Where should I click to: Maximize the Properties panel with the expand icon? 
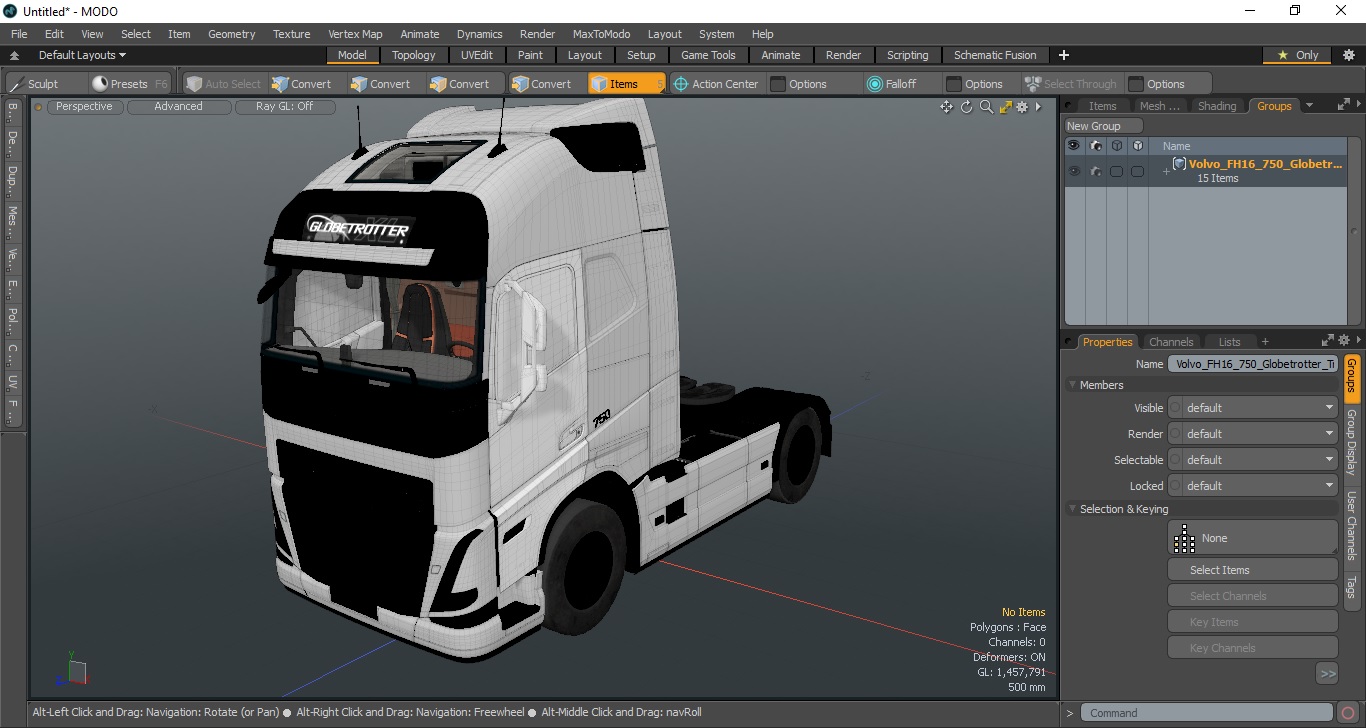(x=1328, y=341)
